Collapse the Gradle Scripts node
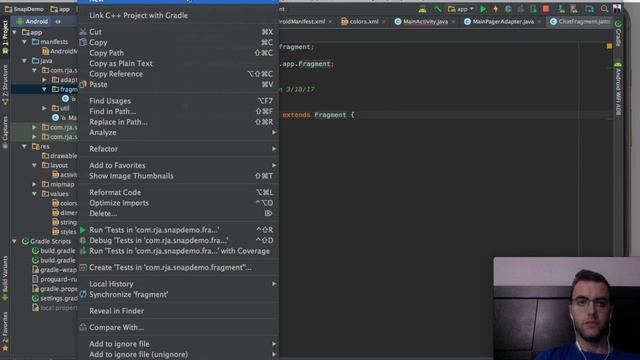Screen dimensions: 640x360 pos(15,241)
